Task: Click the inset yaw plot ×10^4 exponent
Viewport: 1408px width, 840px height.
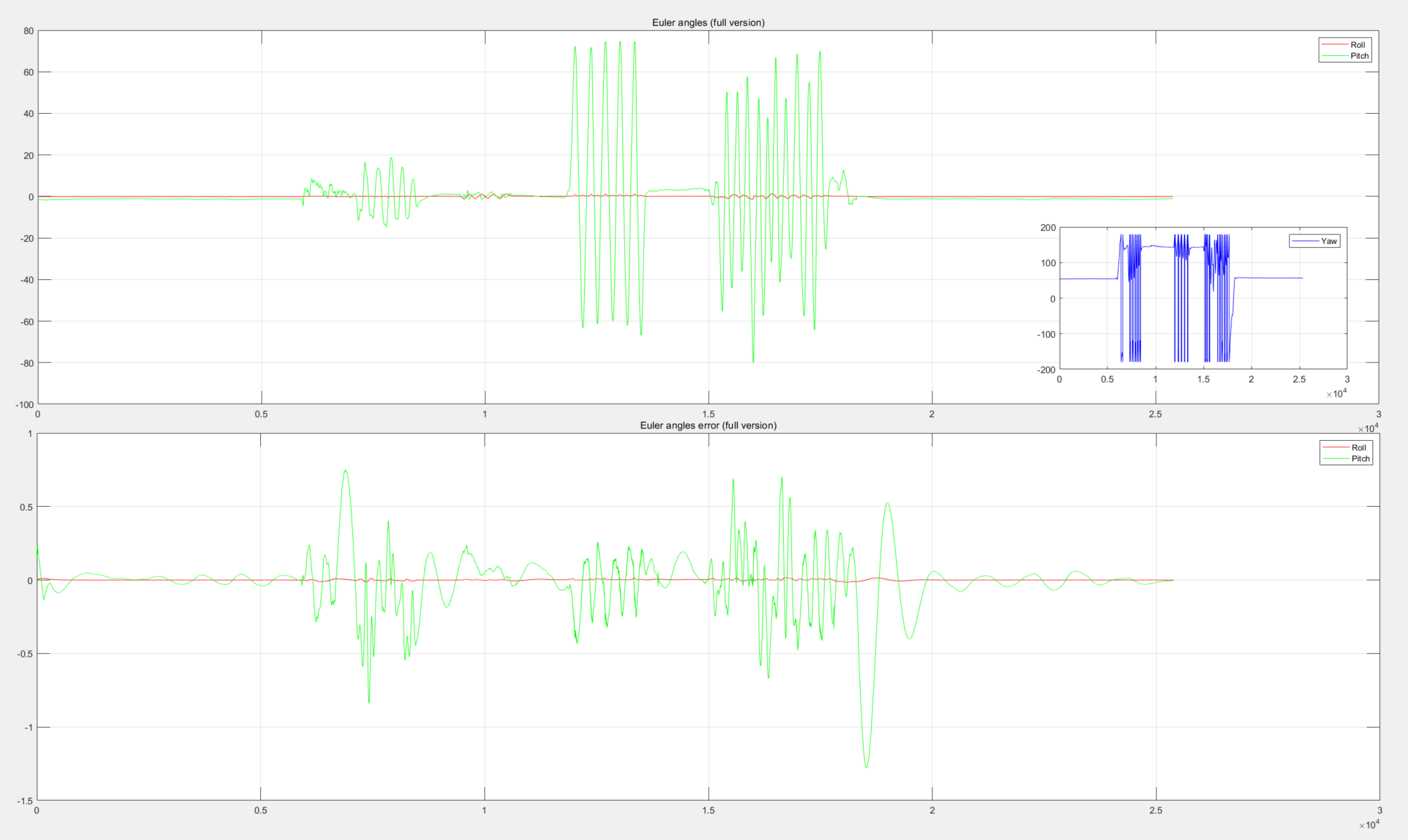Action: pos(1336,394)
